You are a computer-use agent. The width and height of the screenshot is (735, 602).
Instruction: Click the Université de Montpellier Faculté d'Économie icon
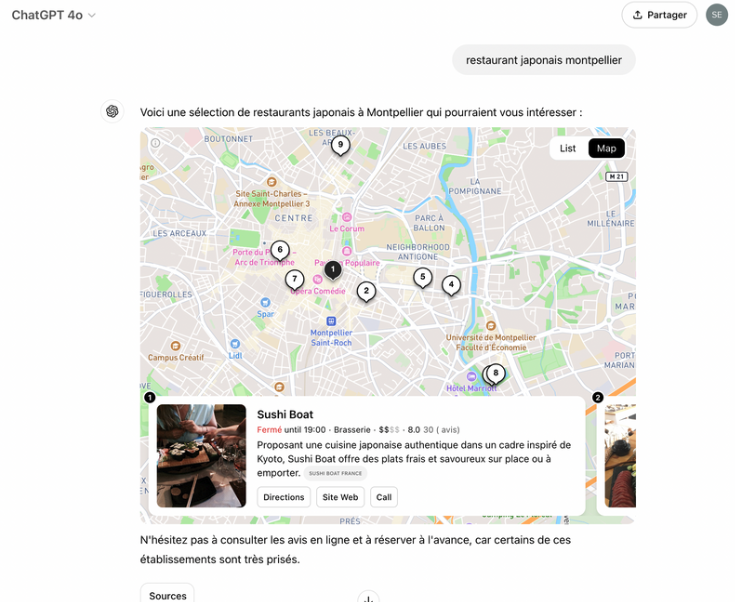(491, 325)
